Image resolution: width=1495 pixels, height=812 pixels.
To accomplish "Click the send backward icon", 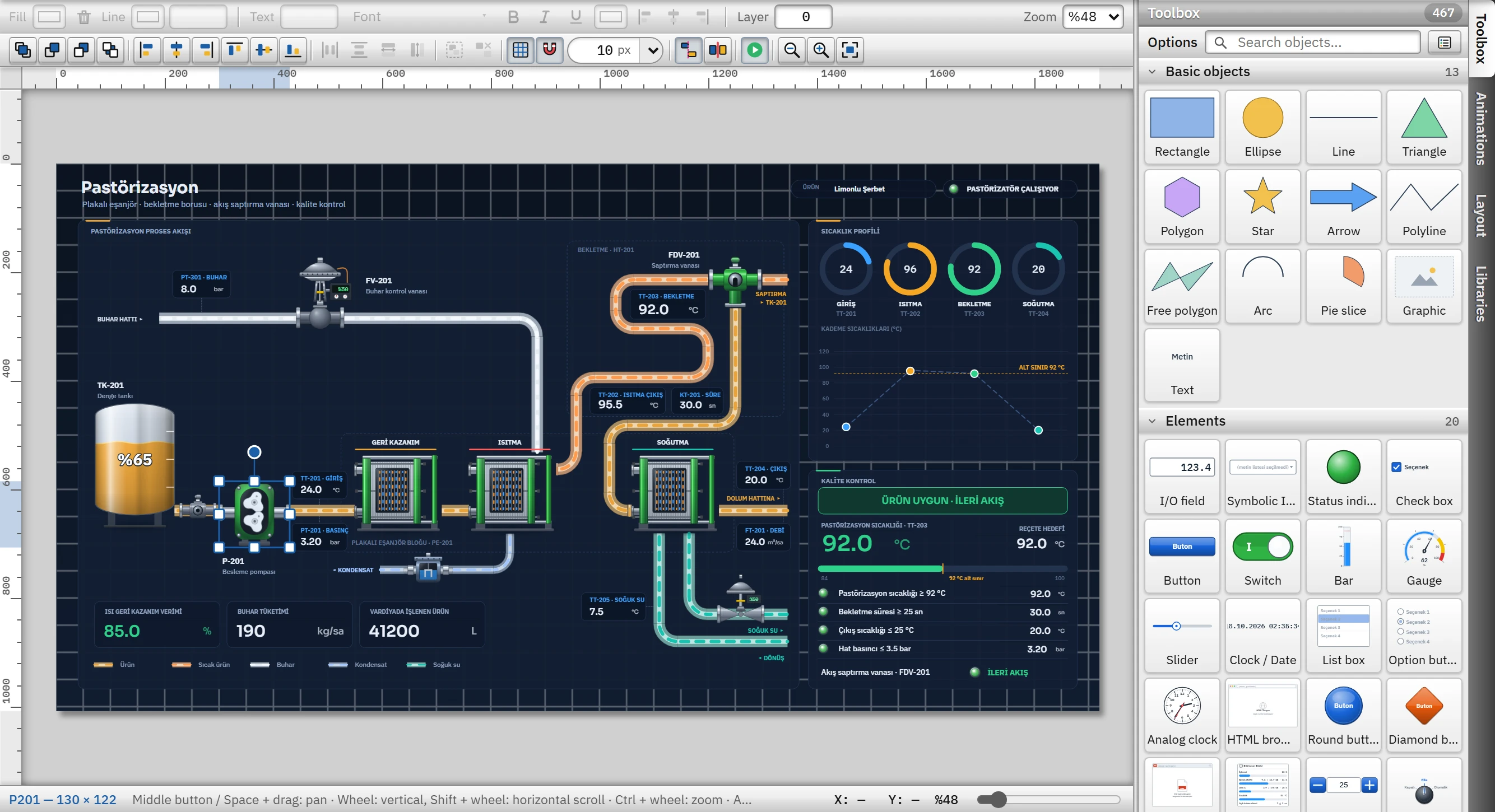I will [81, 50].
